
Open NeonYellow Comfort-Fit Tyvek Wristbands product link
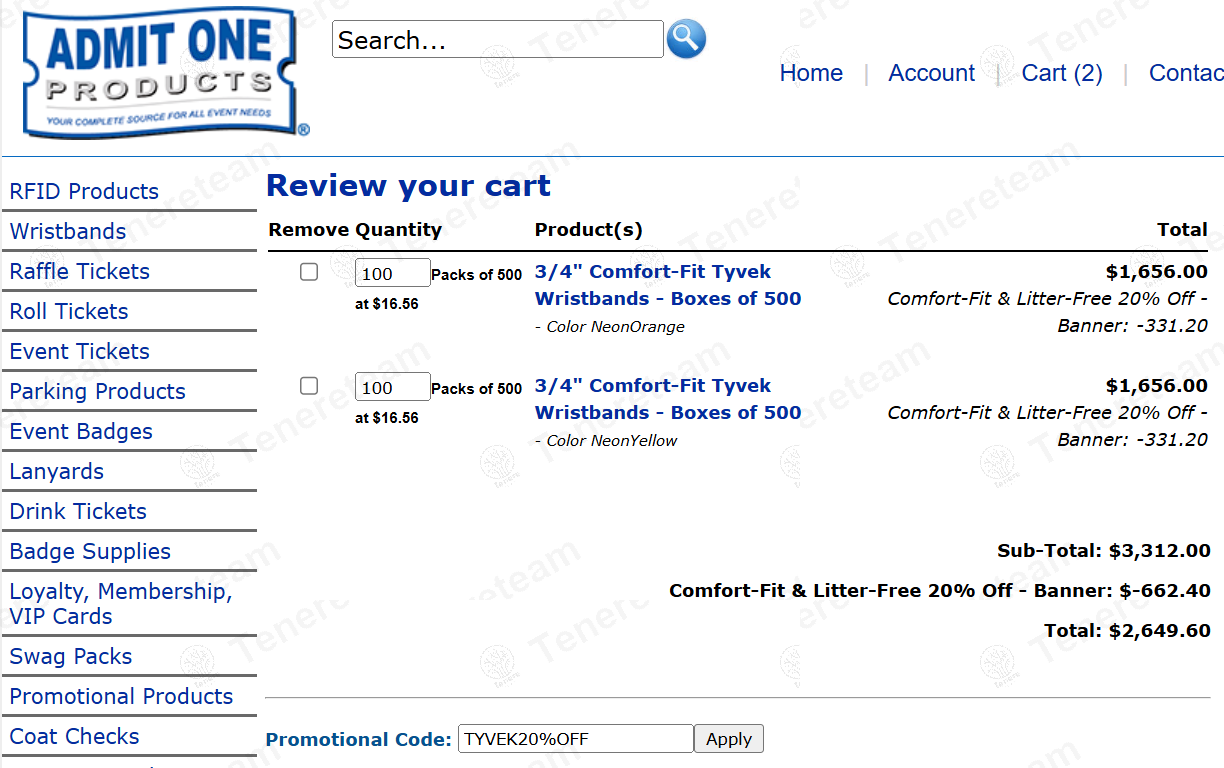(668, 399)
